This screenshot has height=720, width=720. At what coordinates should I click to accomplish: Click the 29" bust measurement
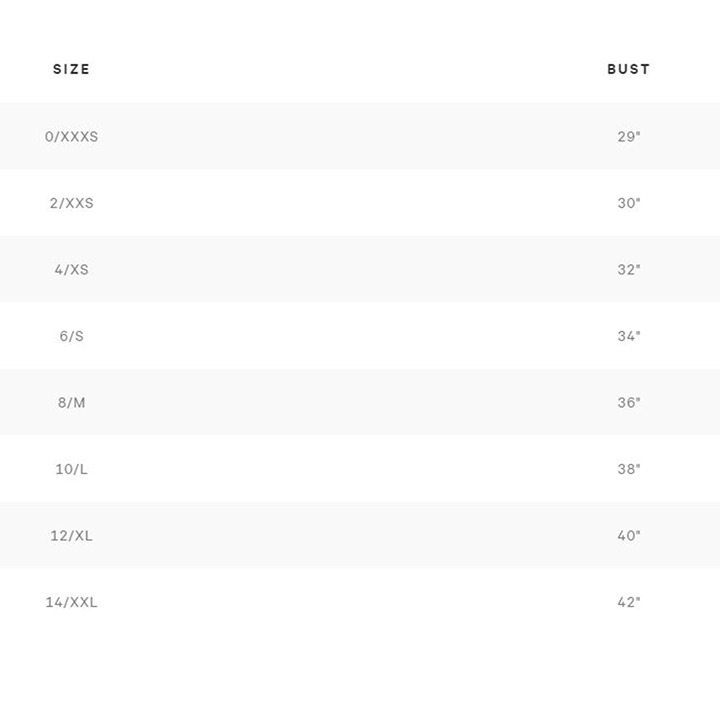(629, 136)
